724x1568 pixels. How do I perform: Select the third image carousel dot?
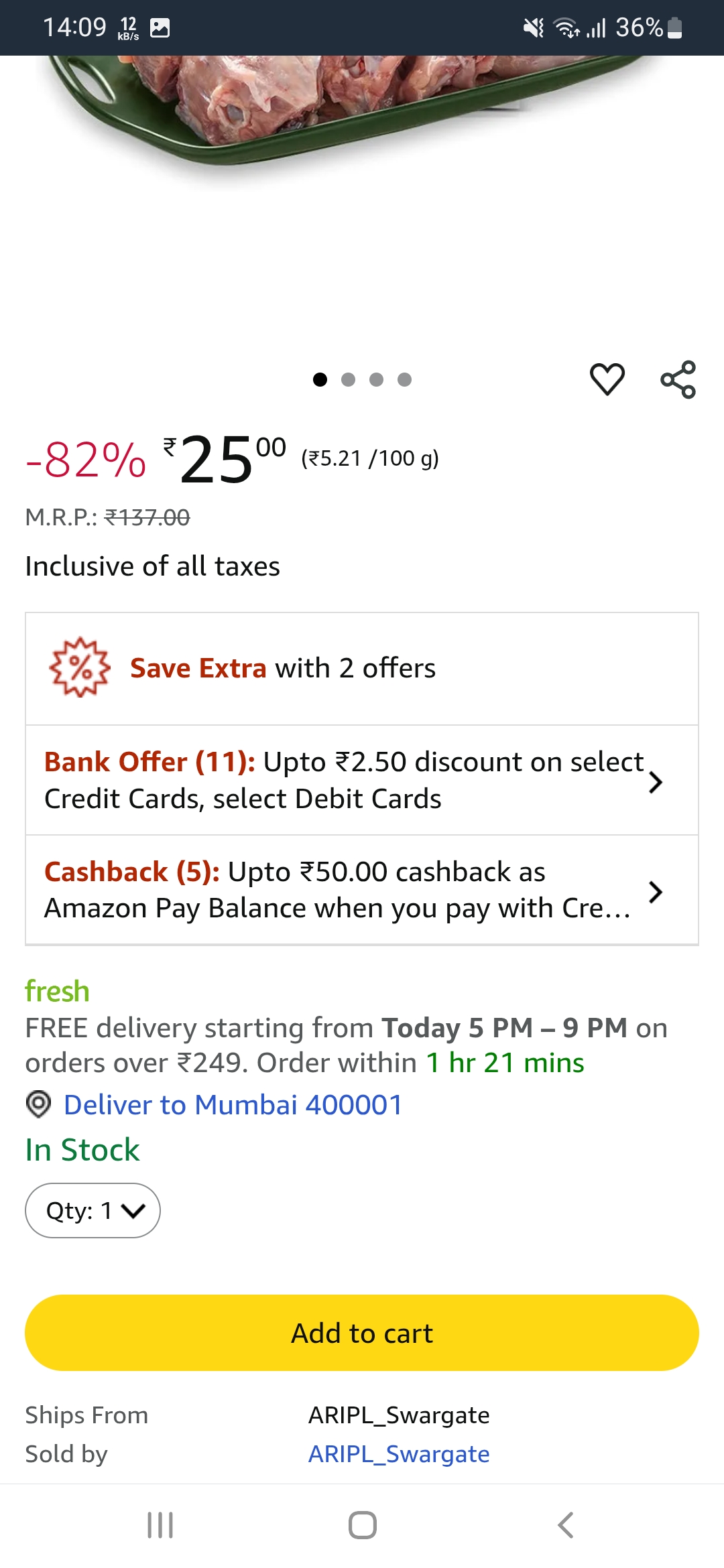coord(376,380)
